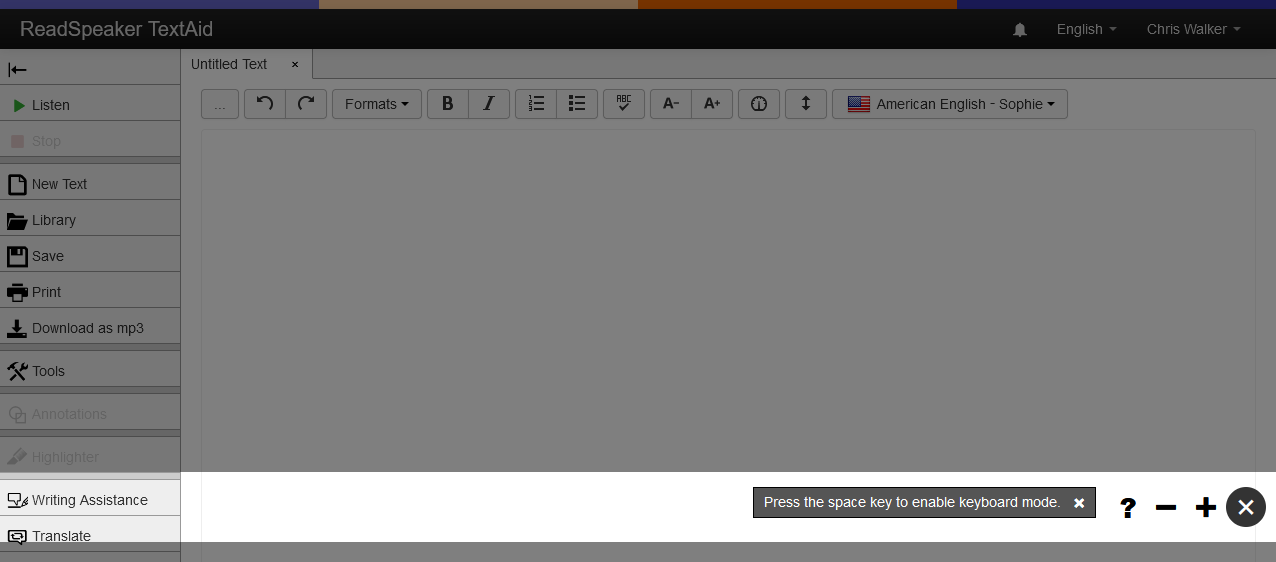Close the reading ruler overlay
The image size is (1276, 562).
click(1246, 507)
